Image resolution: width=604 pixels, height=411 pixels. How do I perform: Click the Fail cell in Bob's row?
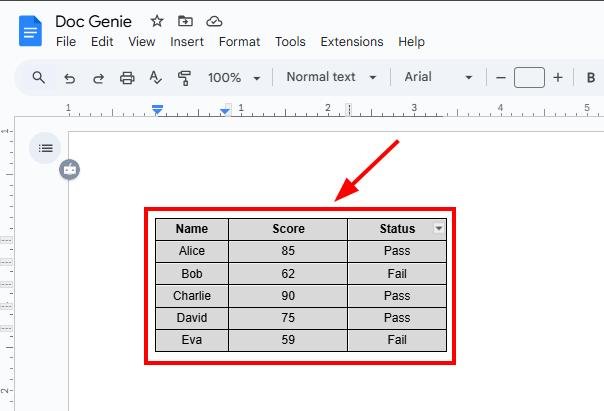click(x=397, y=273)
